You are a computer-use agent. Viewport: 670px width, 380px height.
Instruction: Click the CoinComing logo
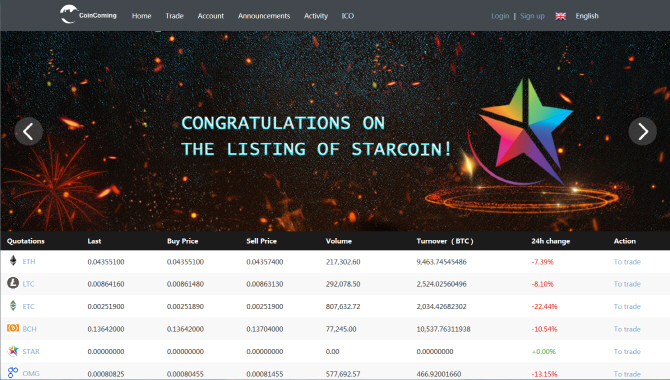pos(88,15)
